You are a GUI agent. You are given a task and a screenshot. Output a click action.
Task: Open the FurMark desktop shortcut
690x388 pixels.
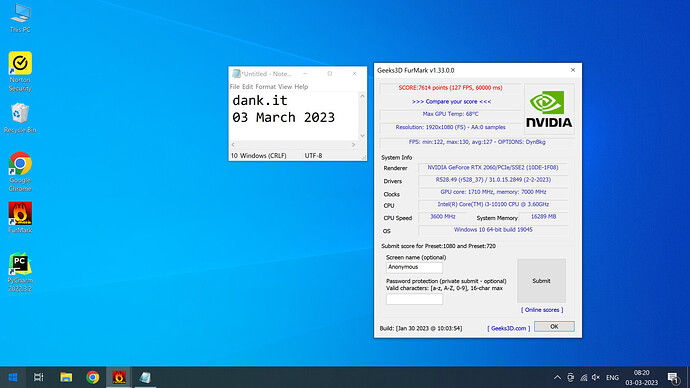20,217
